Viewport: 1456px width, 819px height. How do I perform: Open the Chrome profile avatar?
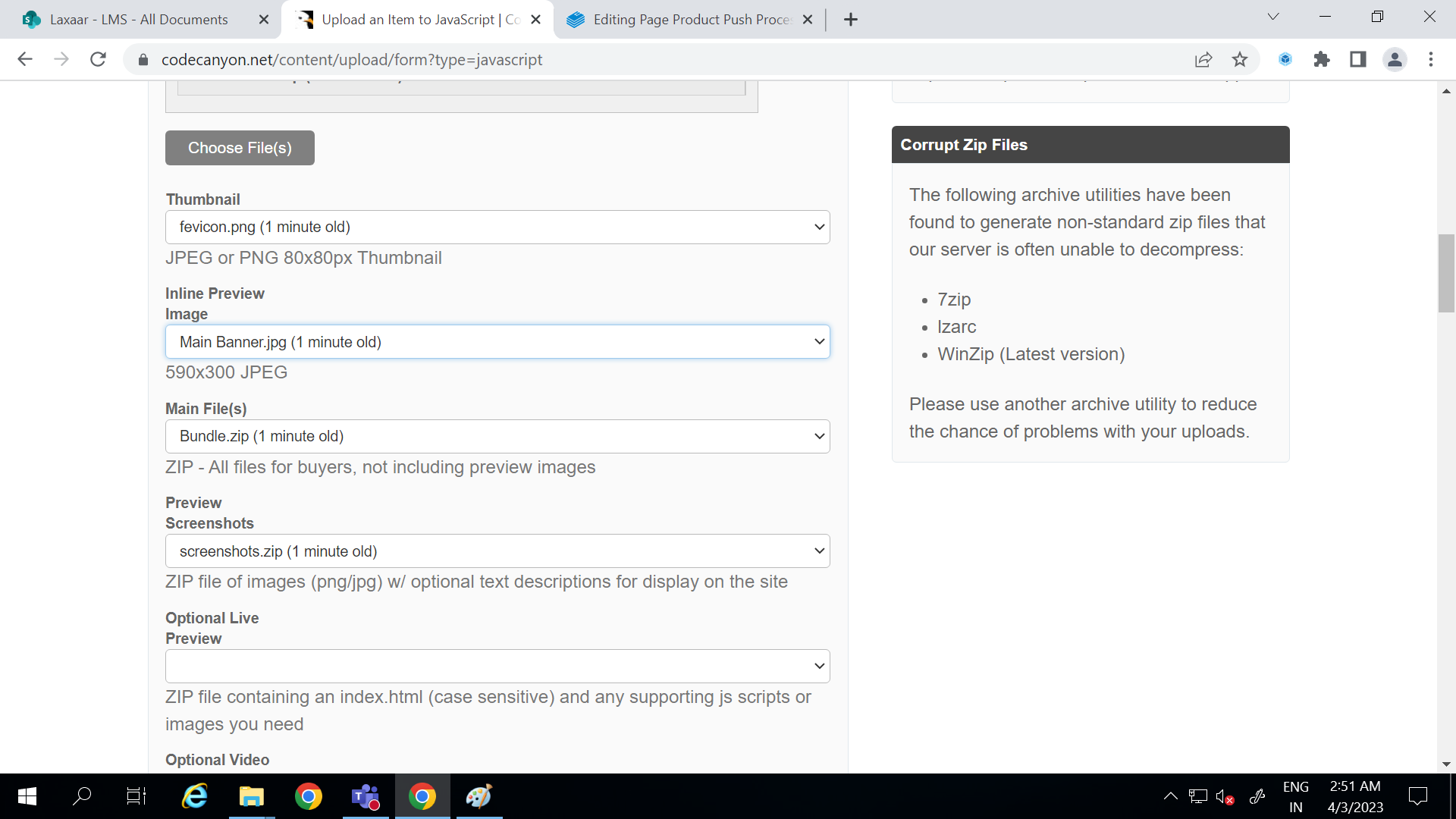[x=1395, y=59]
